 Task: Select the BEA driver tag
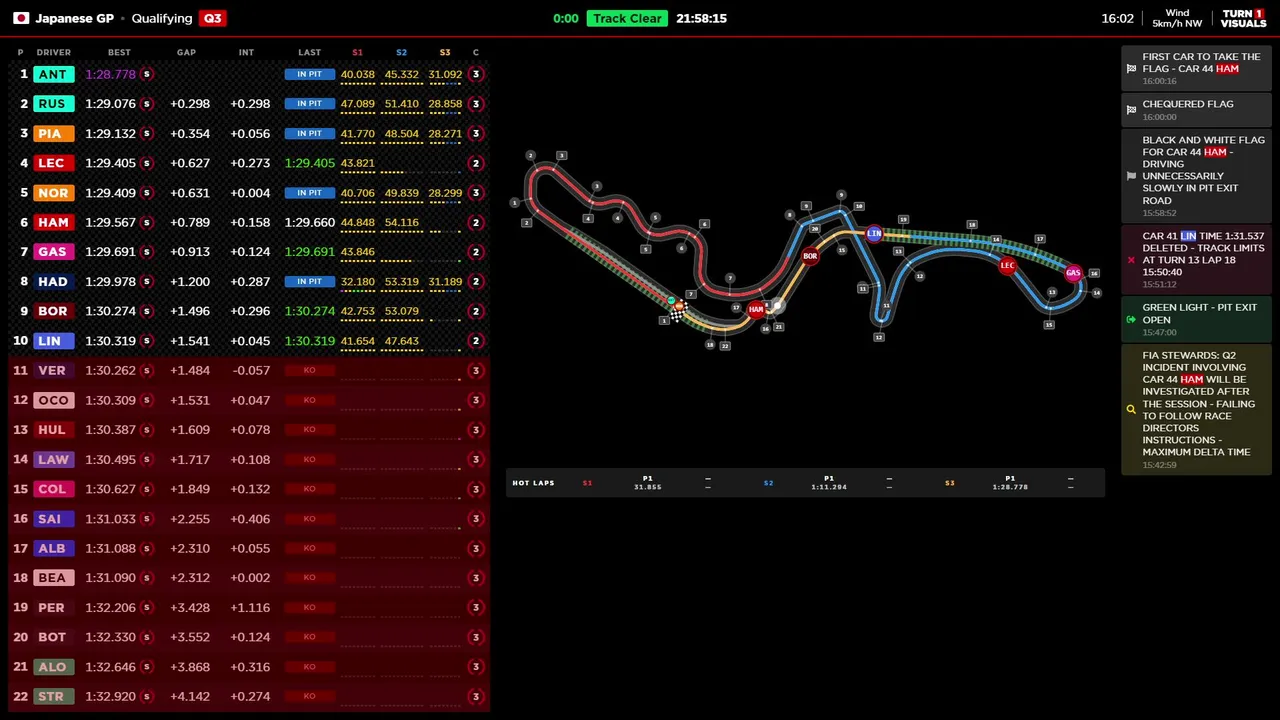click(53, 578)
